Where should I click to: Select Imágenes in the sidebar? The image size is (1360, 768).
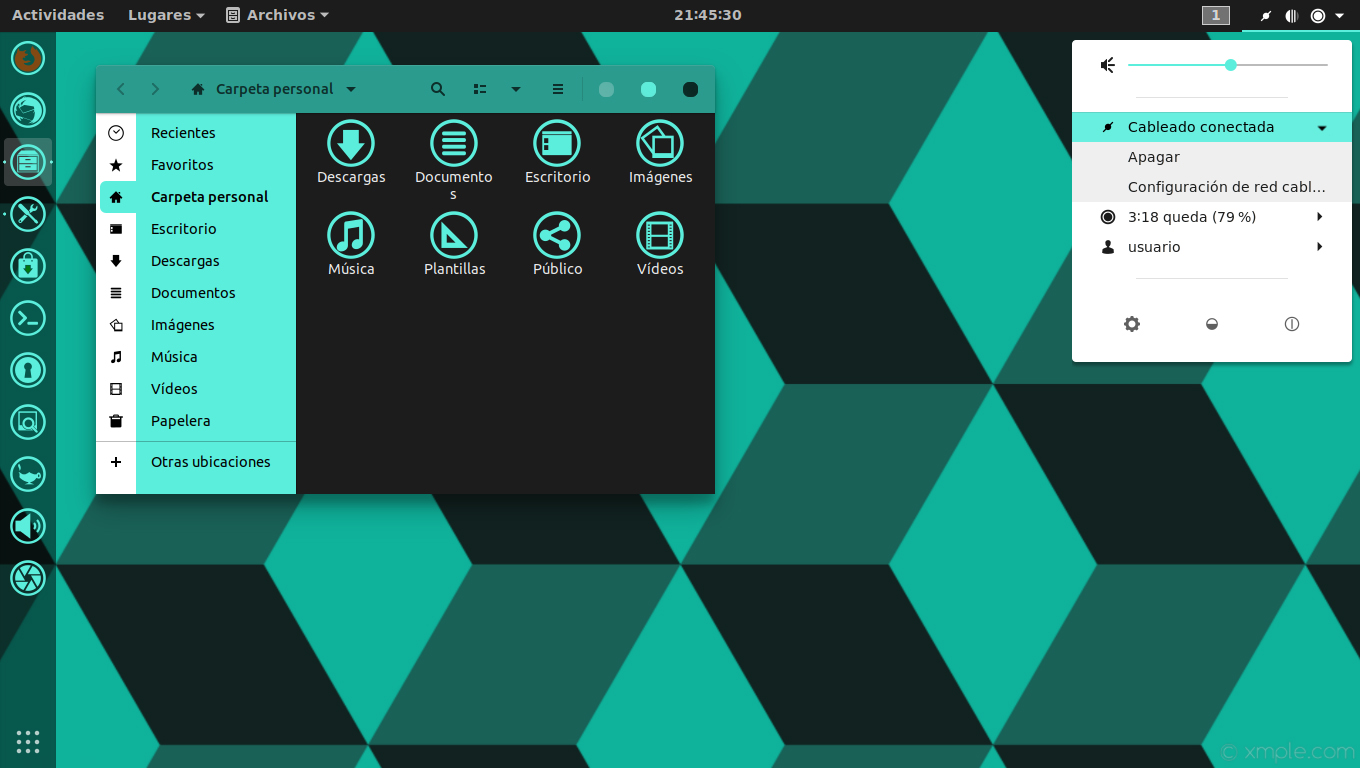pos(196,325)
